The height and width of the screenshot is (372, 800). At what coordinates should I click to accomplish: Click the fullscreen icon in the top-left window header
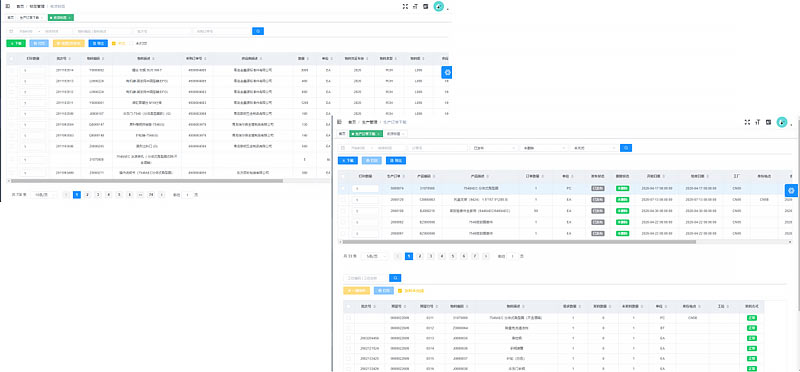pos(405,7)
